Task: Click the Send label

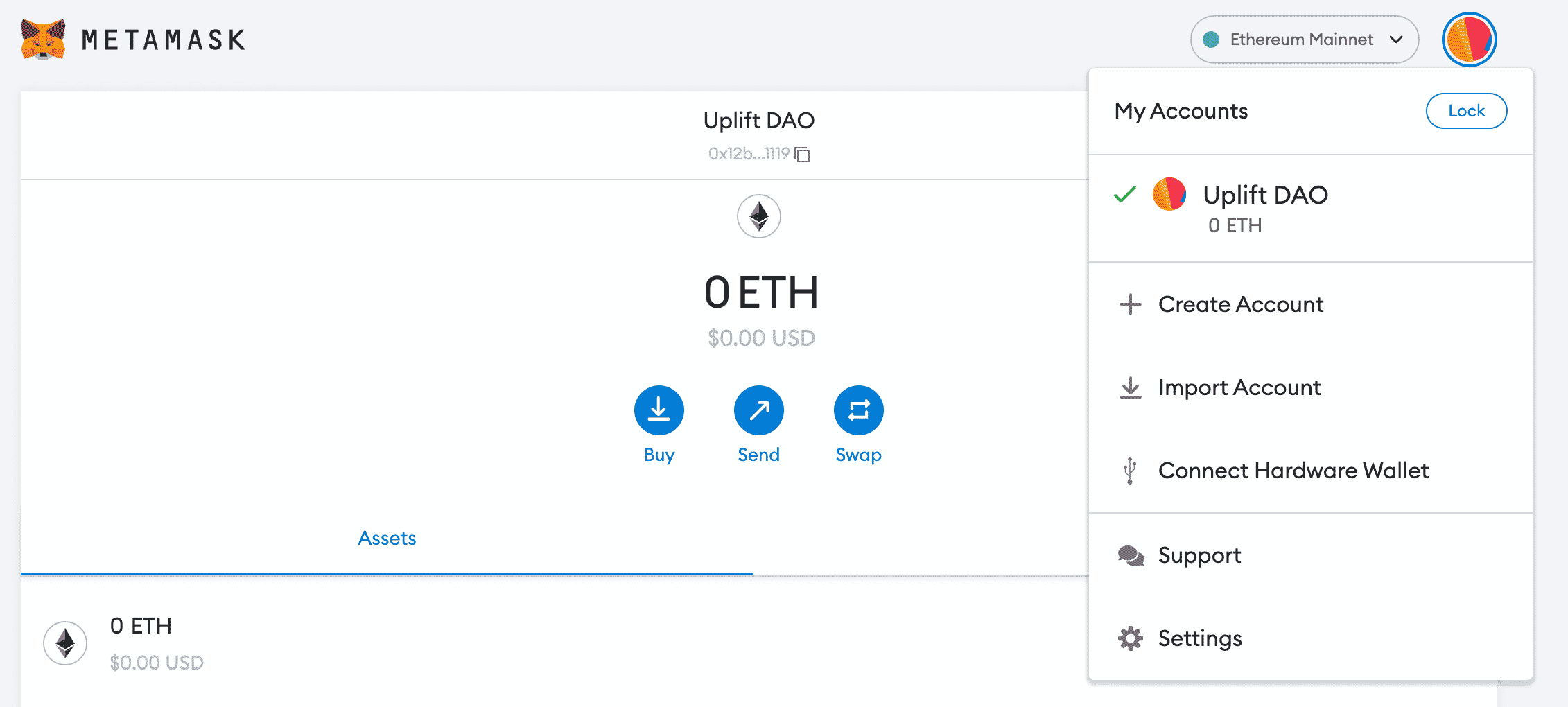Action: [759, 455]
